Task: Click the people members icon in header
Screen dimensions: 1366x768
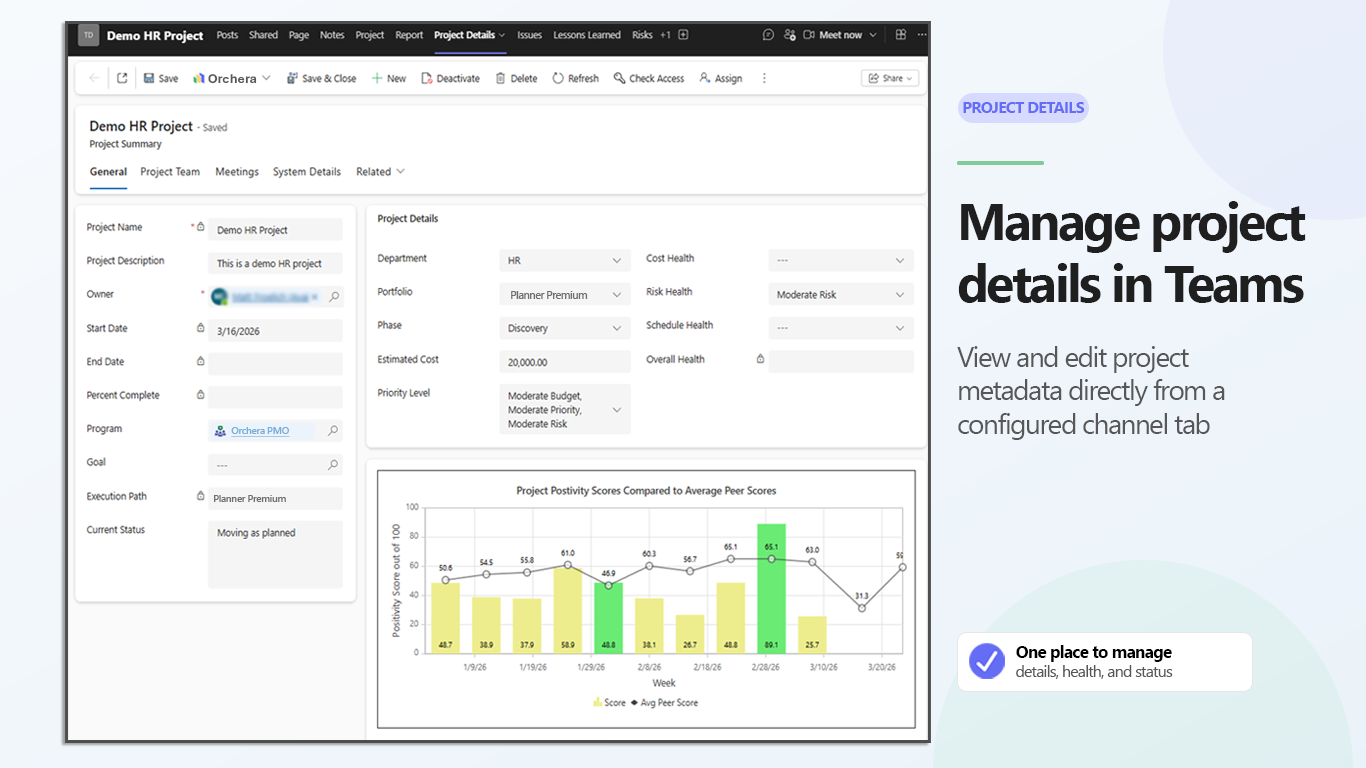Action: [790, 35]
